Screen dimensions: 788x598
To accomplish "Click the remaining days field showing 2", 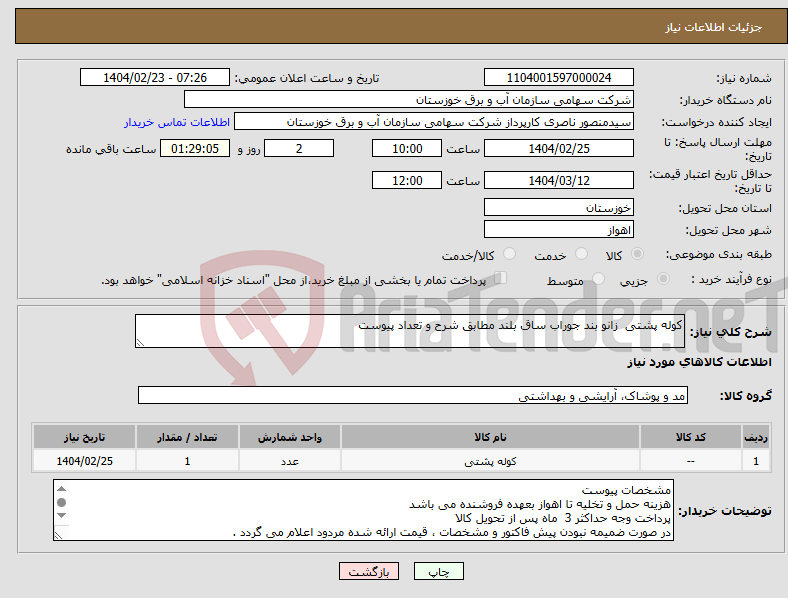I will pyautogui.click(x=299, y=148).
